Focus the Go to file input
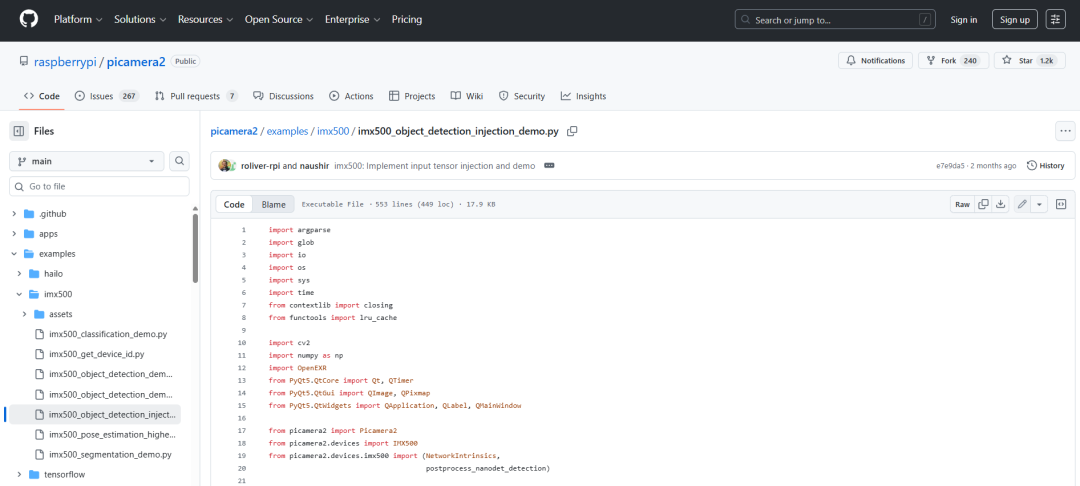Image resolution: width=1080 pixels, height=486 pixels. click(x=99, y=186)
